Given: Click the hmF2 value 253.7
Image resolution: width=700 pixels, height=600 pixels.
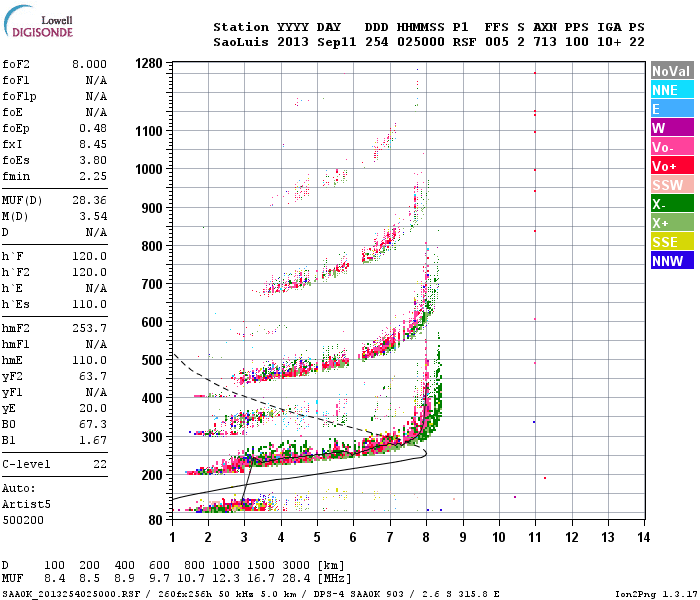Looking at the screenshot, I should click(x=89, y=328).
